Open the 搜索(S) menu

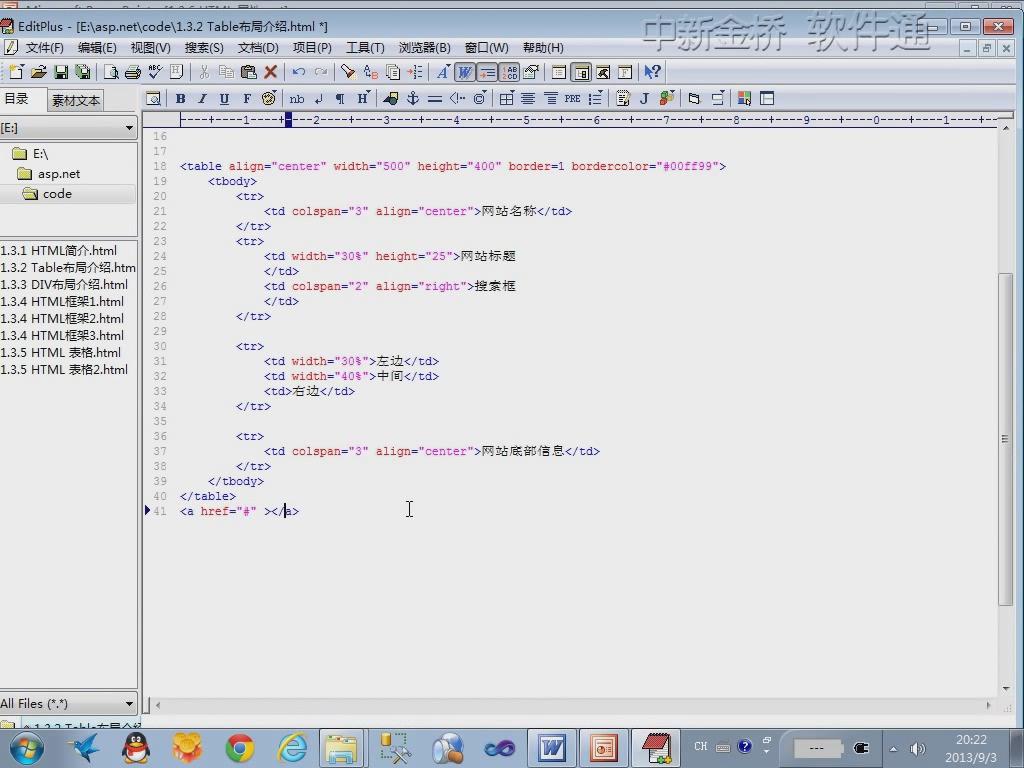coord(204,48)
